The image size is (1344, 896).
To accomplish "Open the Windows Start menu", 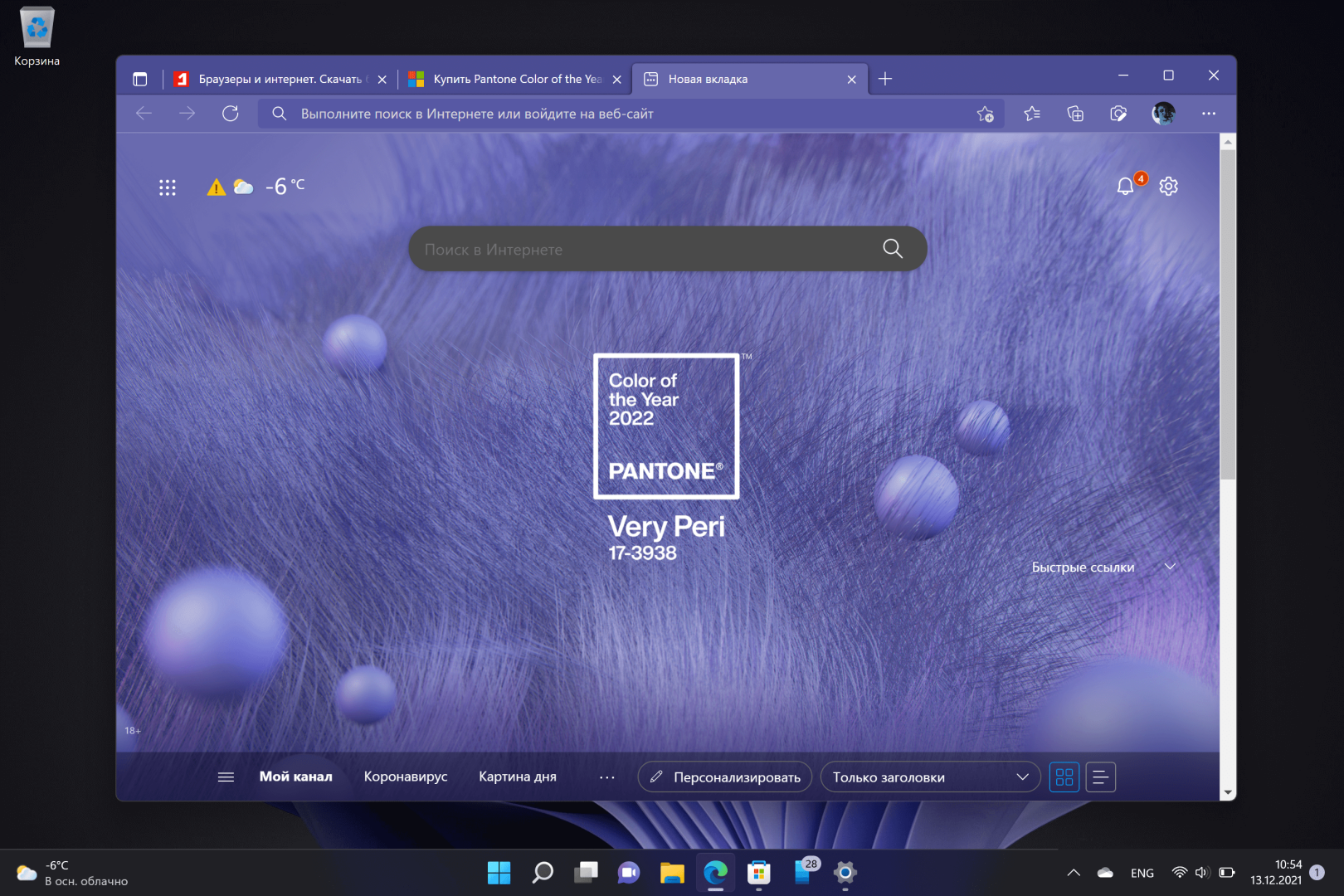I will 499,873.
